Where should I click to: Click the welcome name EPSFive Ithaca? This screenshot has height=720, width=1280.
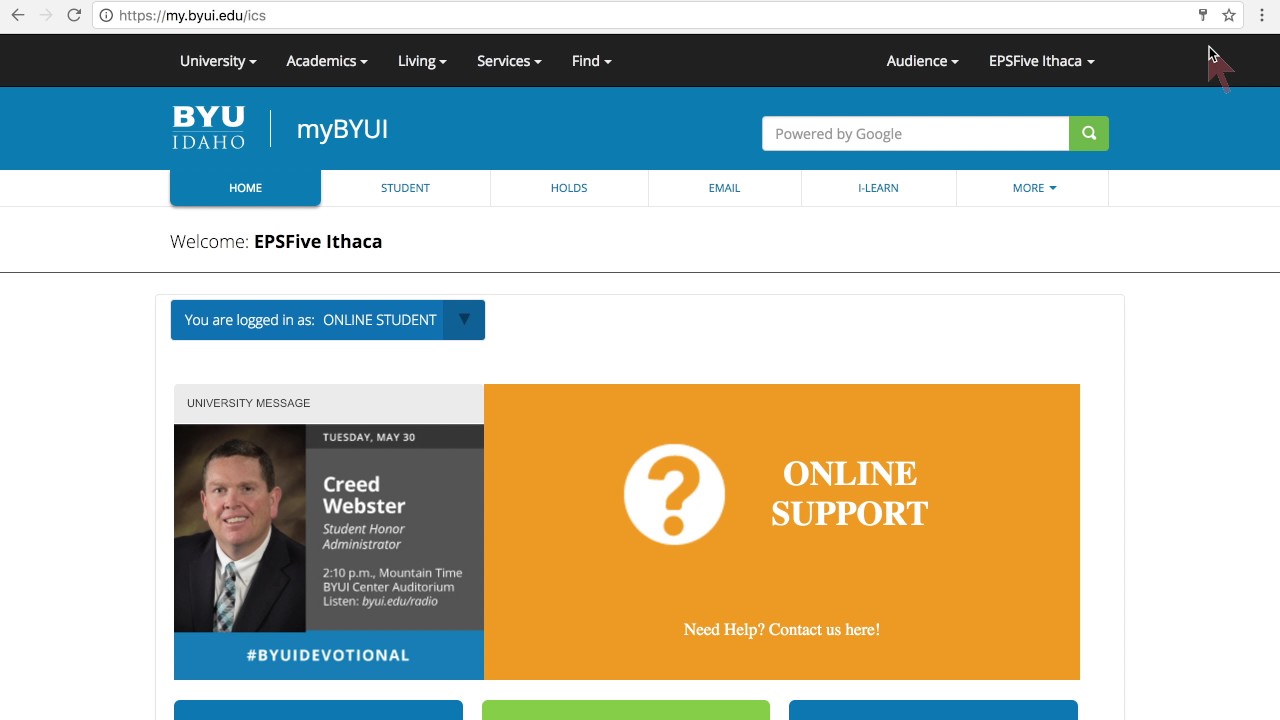(318, 241)
